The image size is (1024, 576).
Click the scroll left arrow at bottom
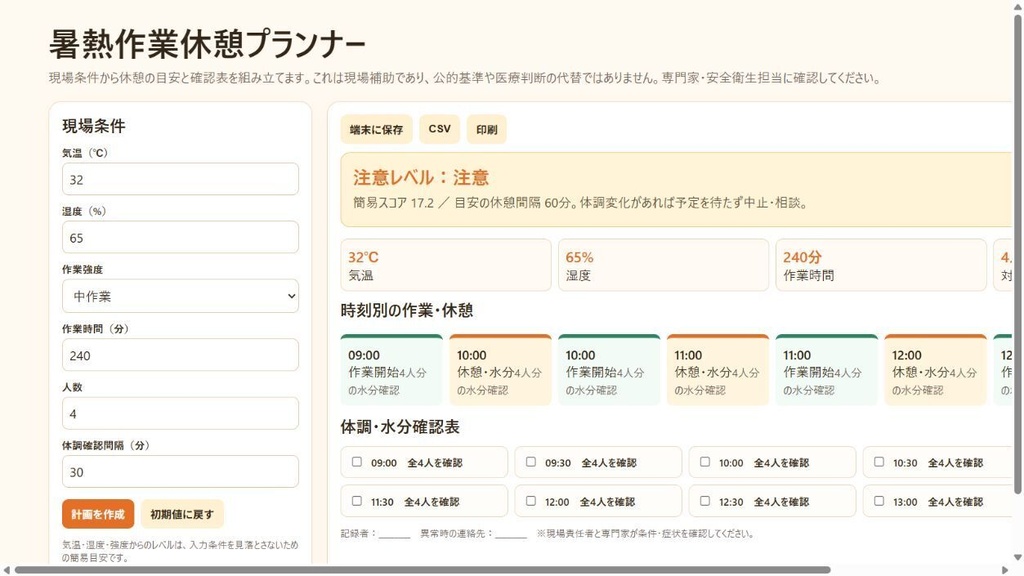pos(7,570)
